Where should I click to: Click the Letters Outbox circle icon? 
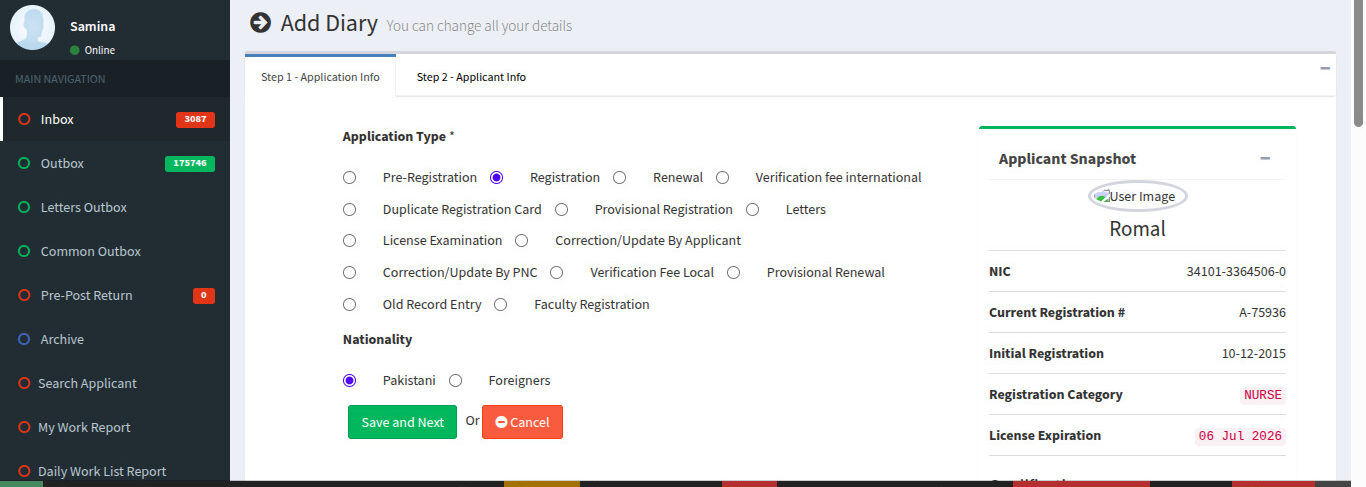pyautogui.click(x=24, y=207)
